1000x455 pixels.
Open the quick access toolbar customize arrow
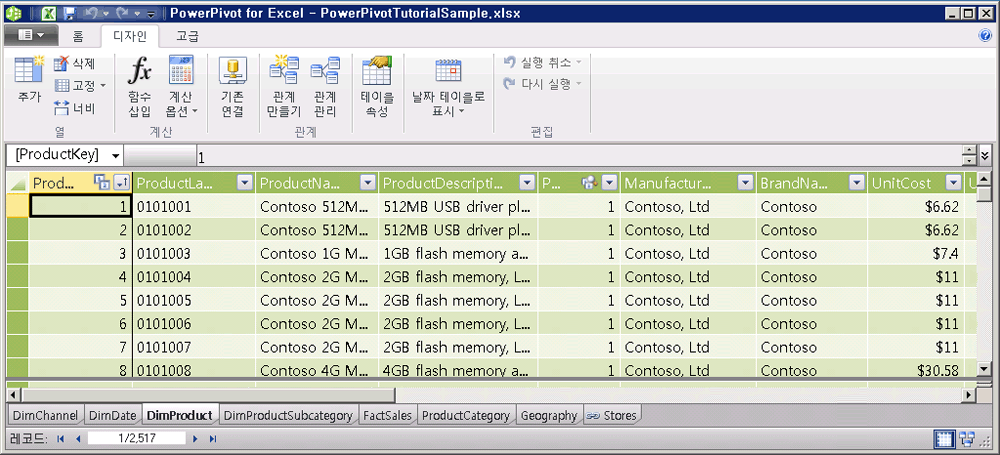(x=150, y=13)
